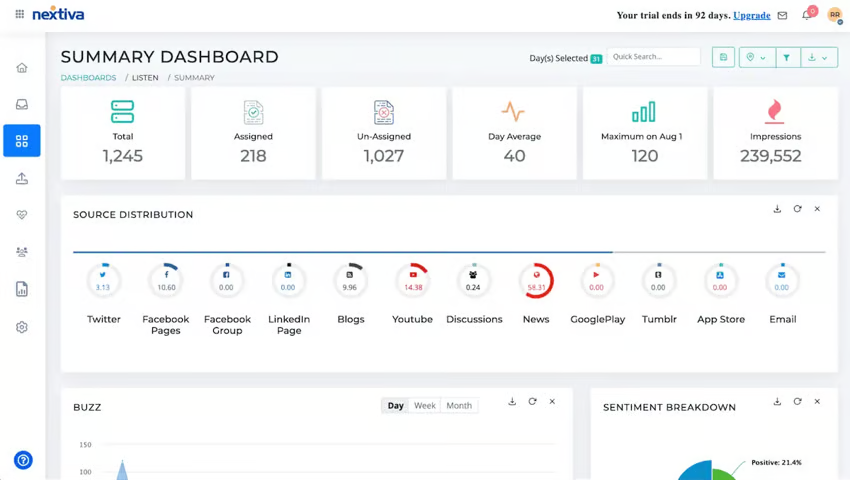This screenshot has width=850, height=480.
Task: Open the RR user avatar menu
Action: click(x=834, y=15)
